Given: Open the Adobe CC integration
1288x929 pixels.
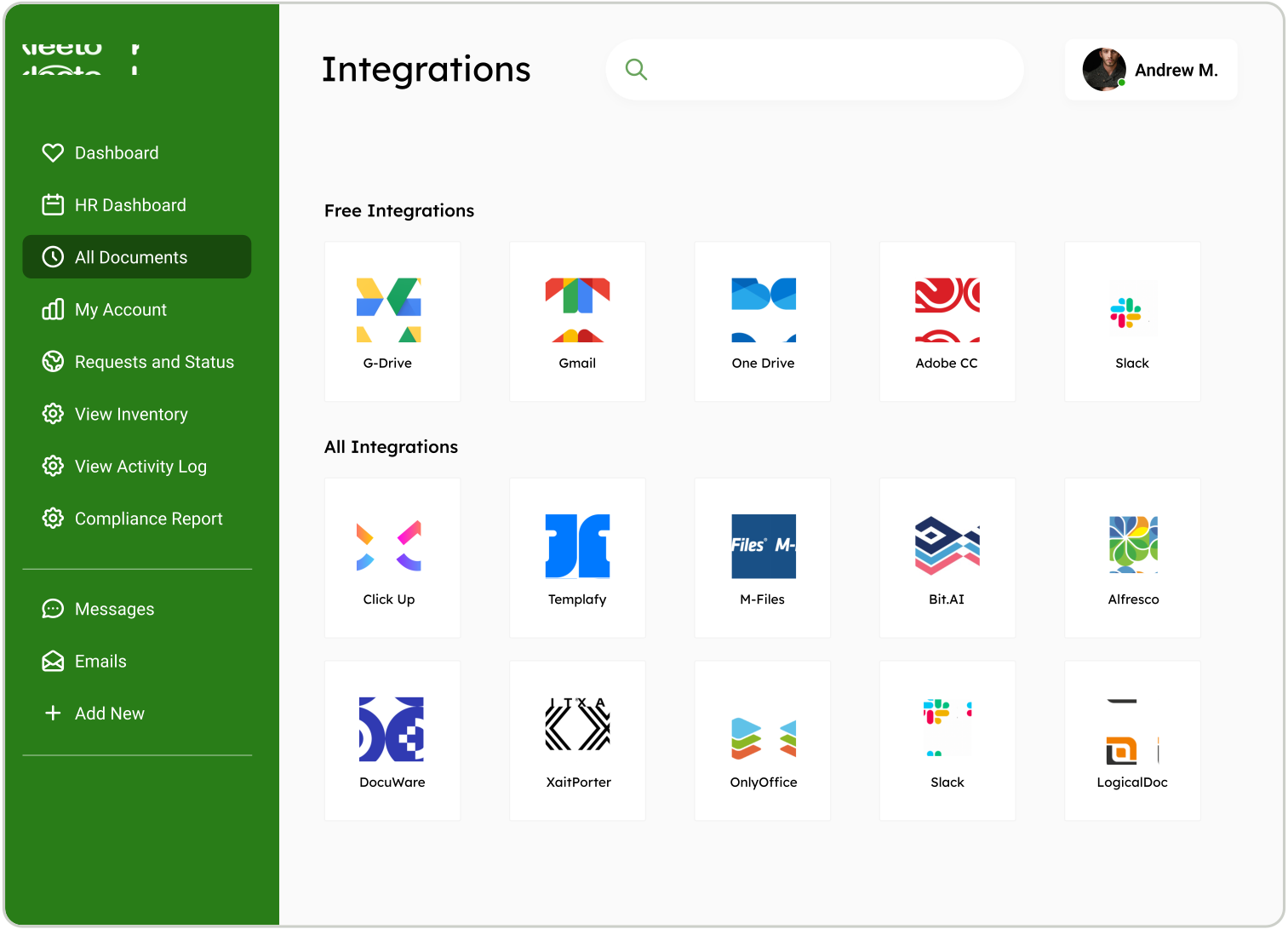Looking at the screenshot, I should pos(947,321).
